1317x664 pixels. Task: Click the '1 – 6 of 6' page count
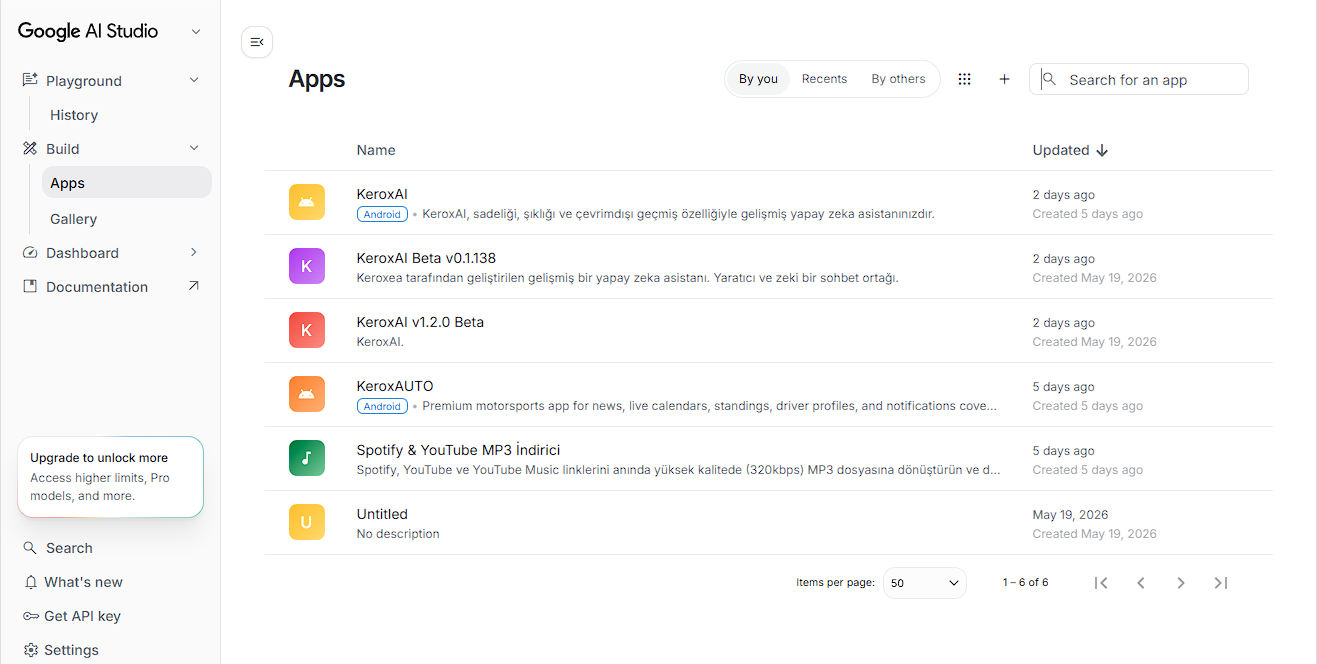coord(1026,583)
